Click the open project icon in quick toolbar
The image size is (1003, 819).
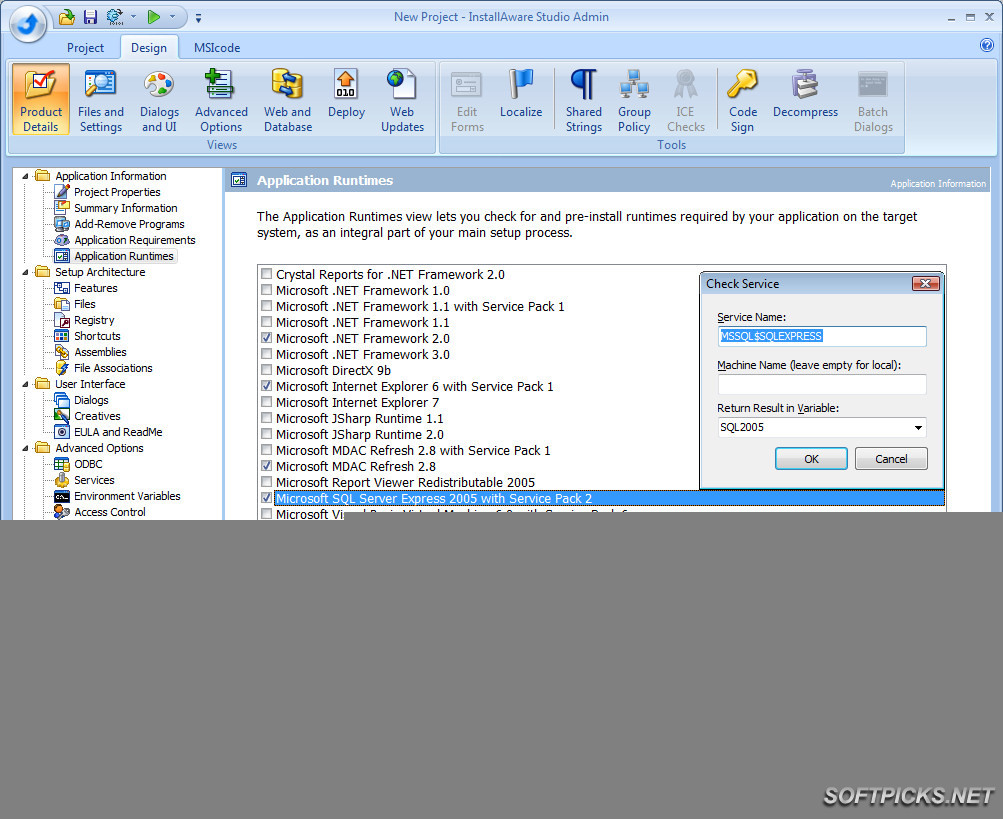click(67, 17)
